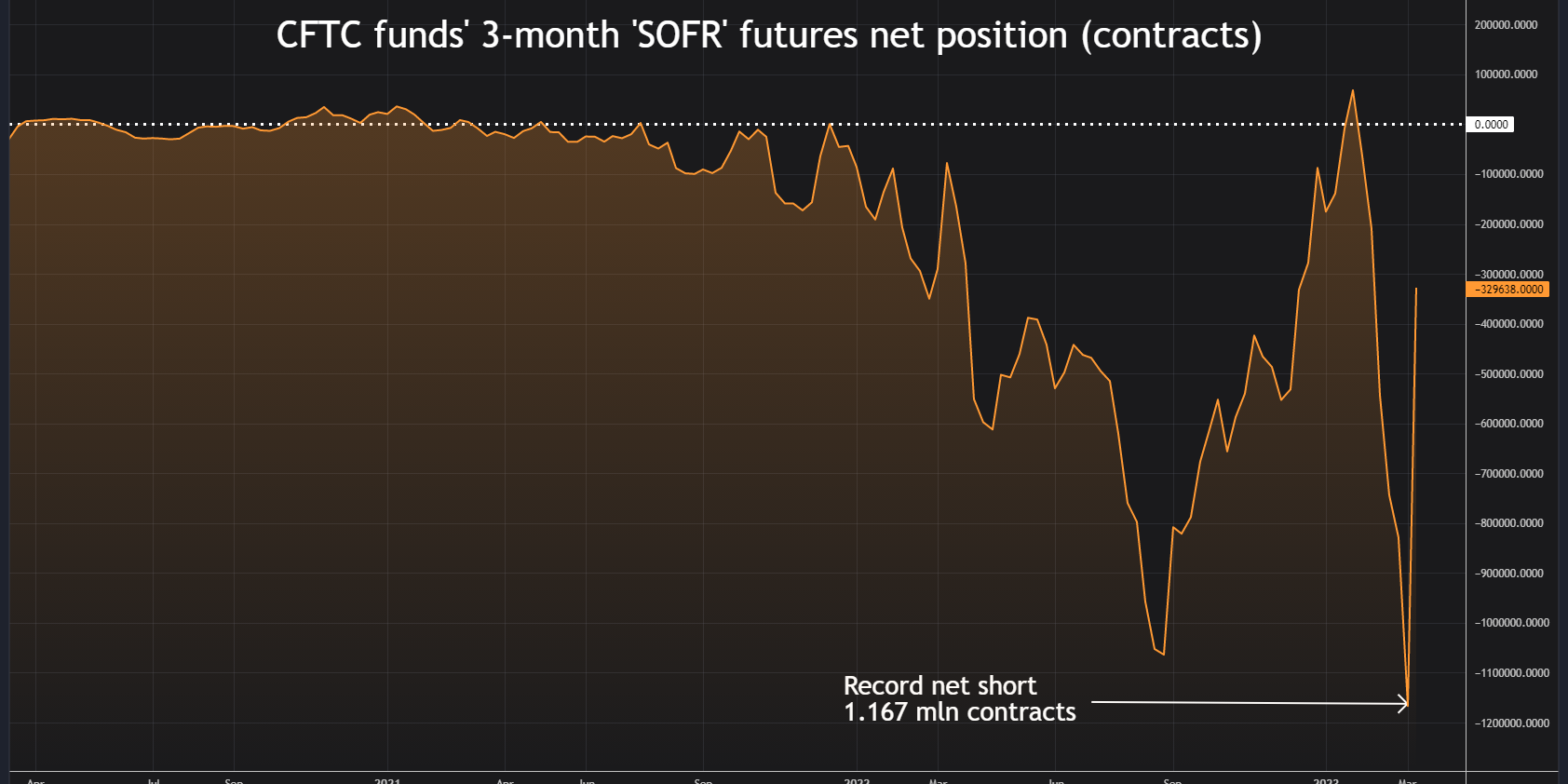Screen dimensions: 1568x784
Task: Click the 200000 label on price axis
Action: (x=1506, y=25)
